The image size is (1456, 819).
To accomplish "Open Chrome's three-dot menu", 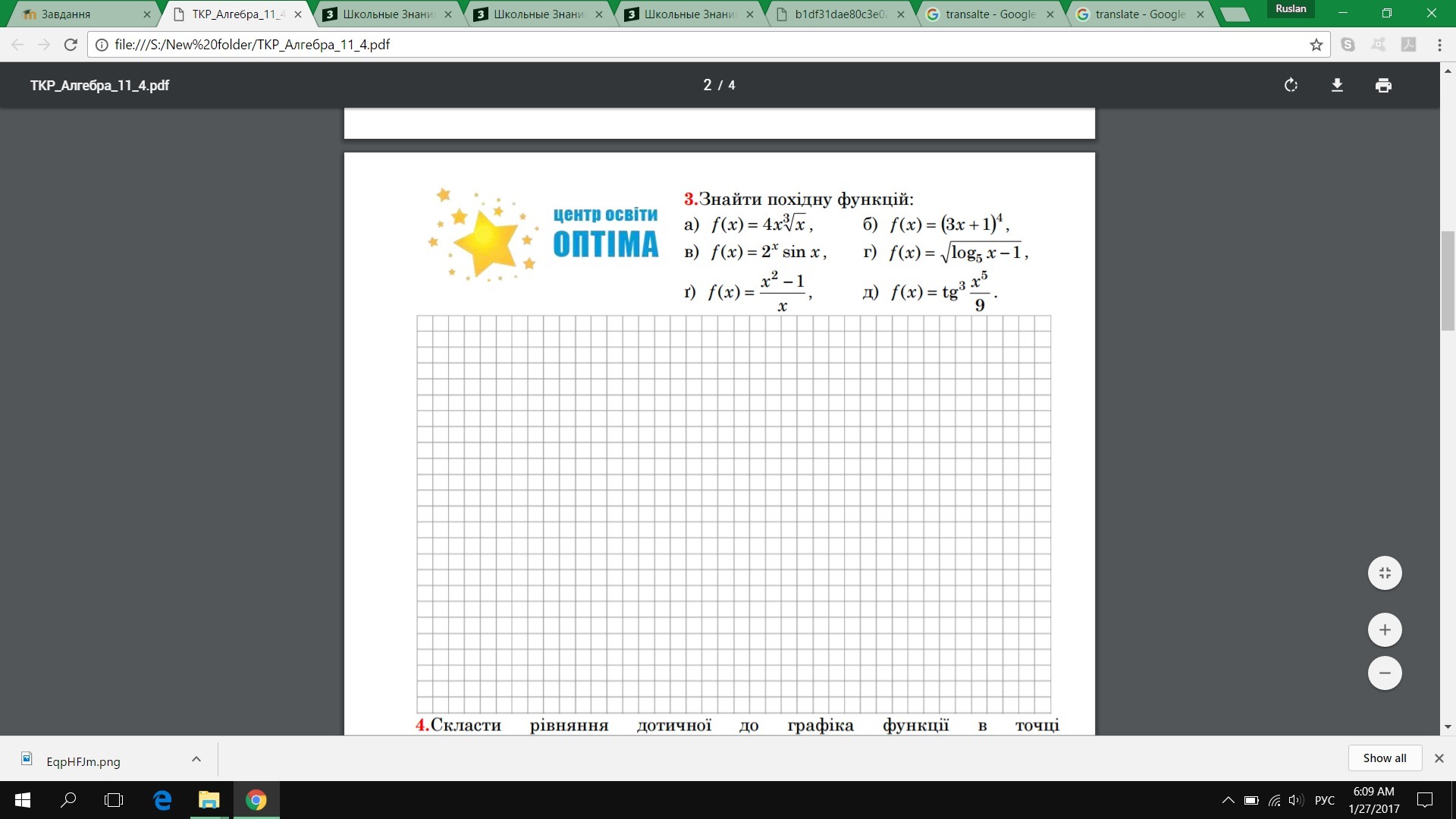I will point(1439,45).
